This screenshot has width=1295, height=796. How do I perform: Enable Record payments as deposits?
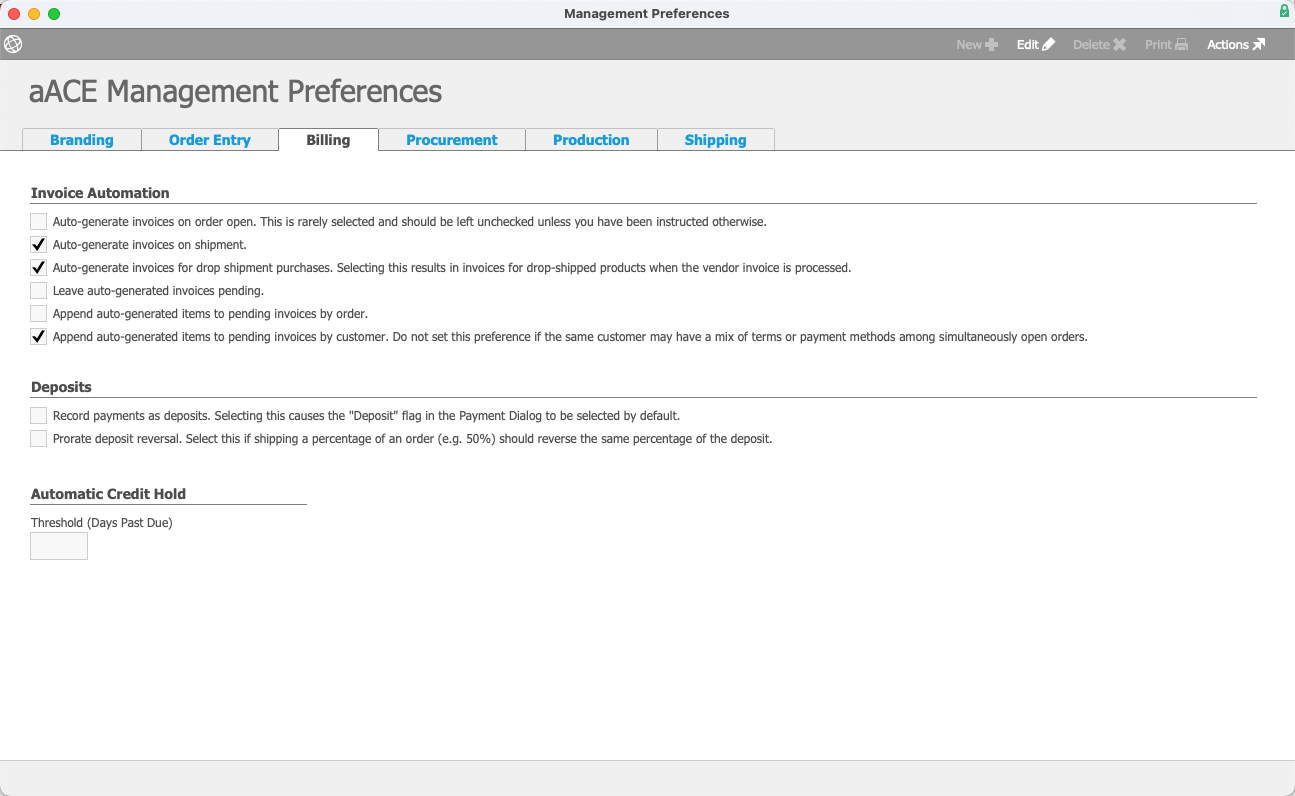pyautogui.click(x=39, y=415)
